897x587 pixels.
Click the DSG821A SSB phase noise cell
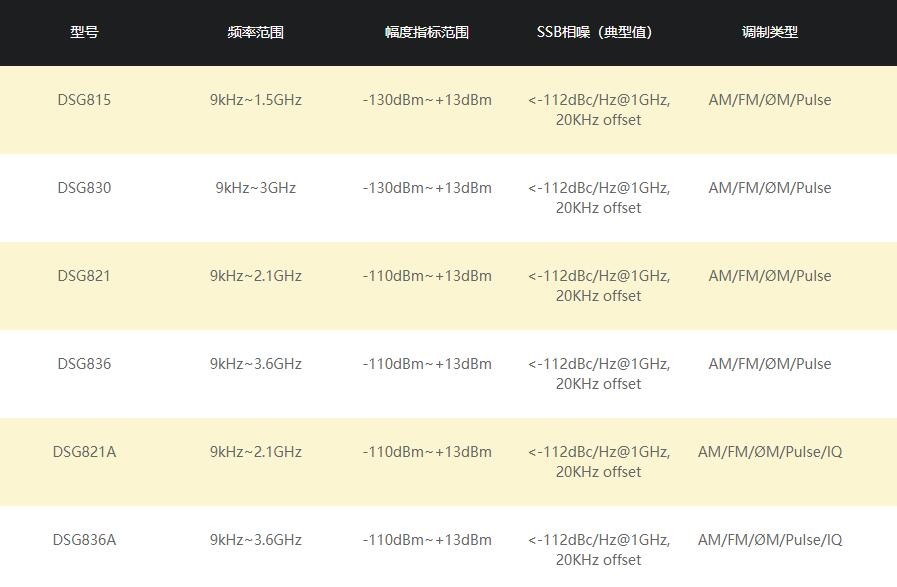pos(598,462)
